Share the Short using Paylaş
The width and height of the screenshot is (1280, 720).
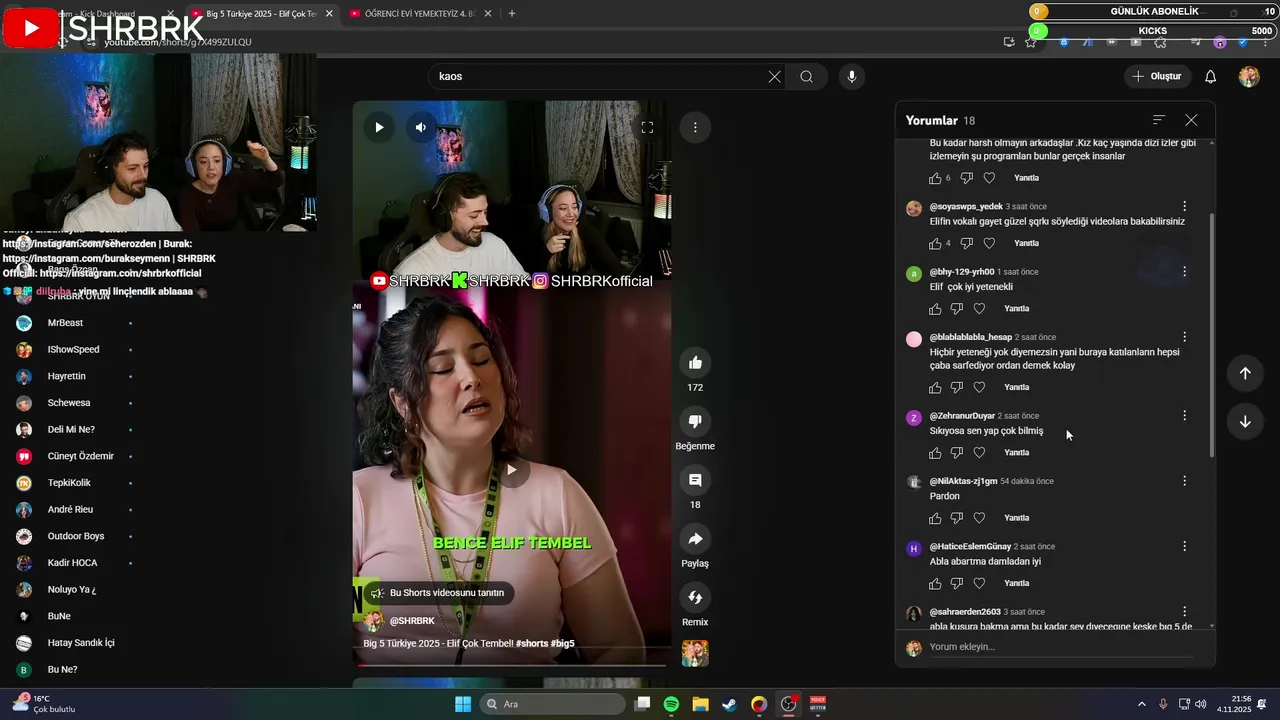click(x=695, y=539)
